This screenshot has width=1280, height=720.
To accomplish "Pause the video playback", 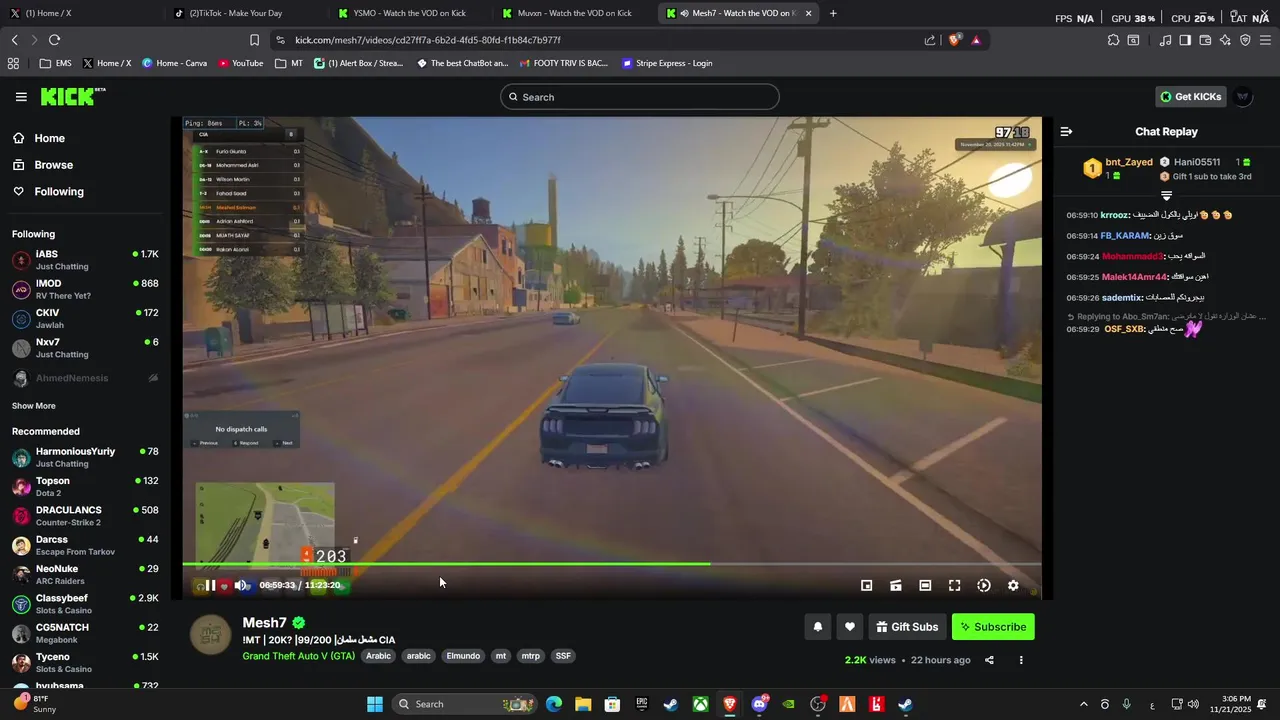I will point(210,586).
